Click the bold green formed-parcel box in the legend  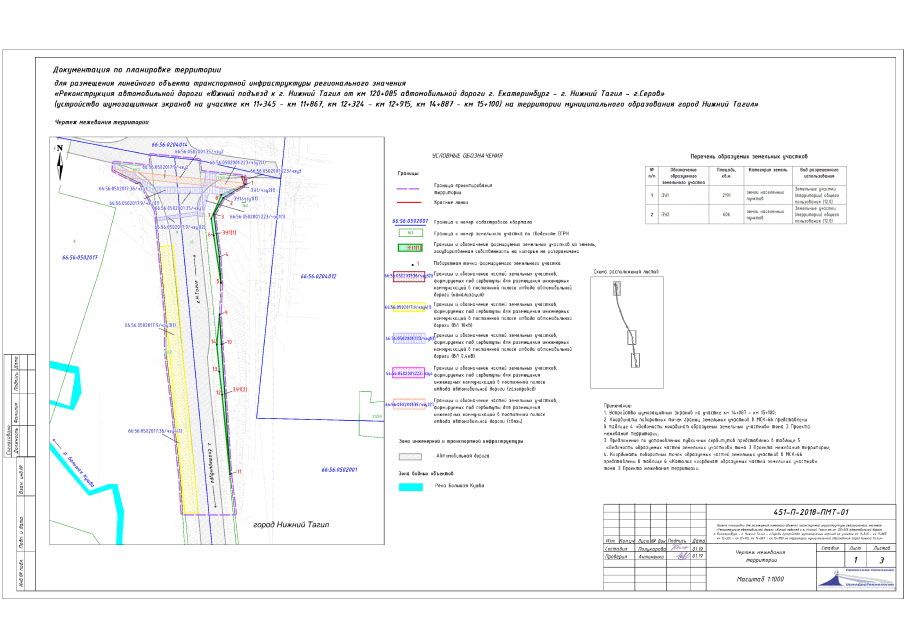410,248
